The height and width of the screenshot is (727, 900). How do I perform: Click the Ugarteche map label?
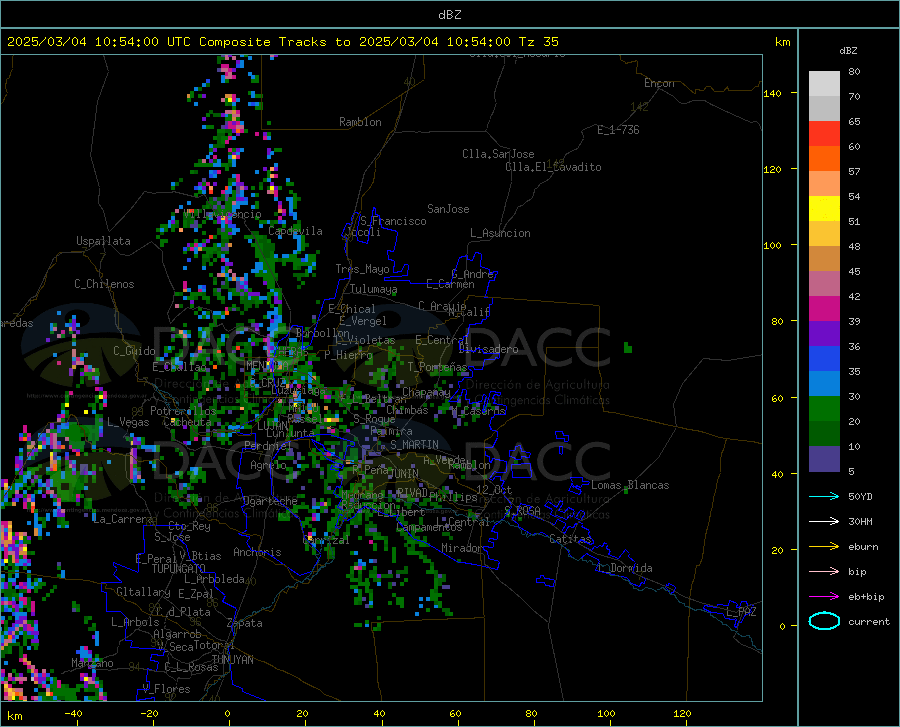(x=270, y=501)
